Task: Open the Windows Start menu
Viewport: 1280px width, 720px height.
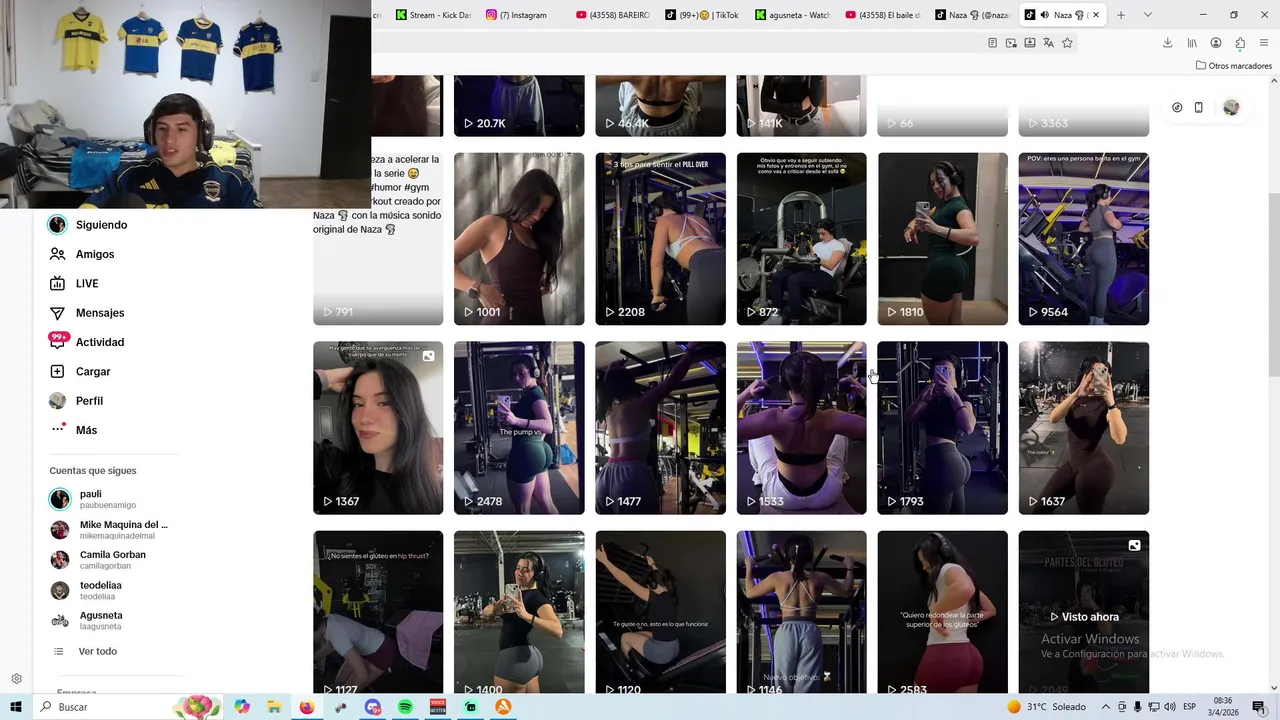Action: pyautogui.click(x=16, y=707)
